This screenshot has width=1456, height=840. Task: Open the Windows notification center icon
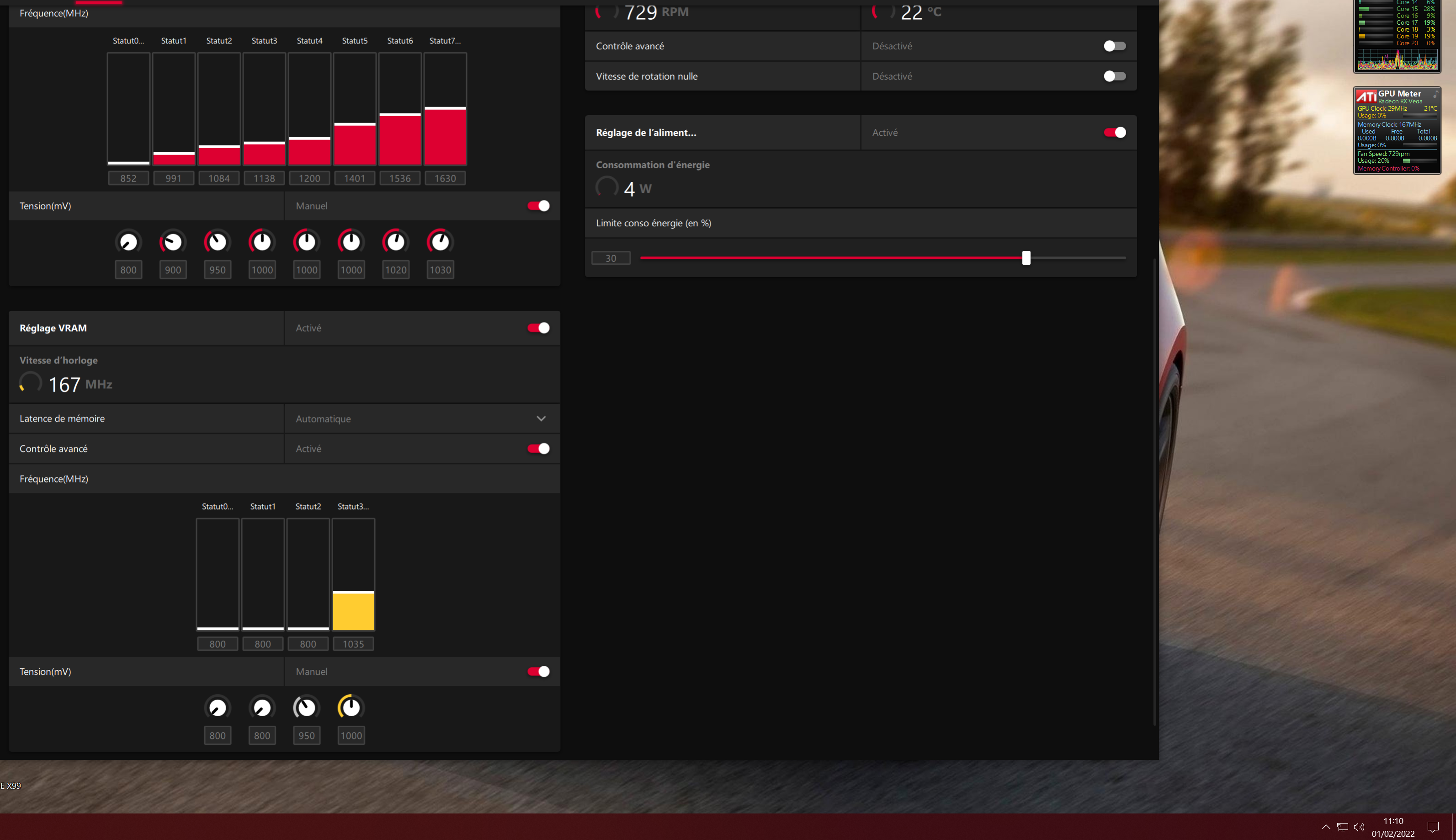1433,827
